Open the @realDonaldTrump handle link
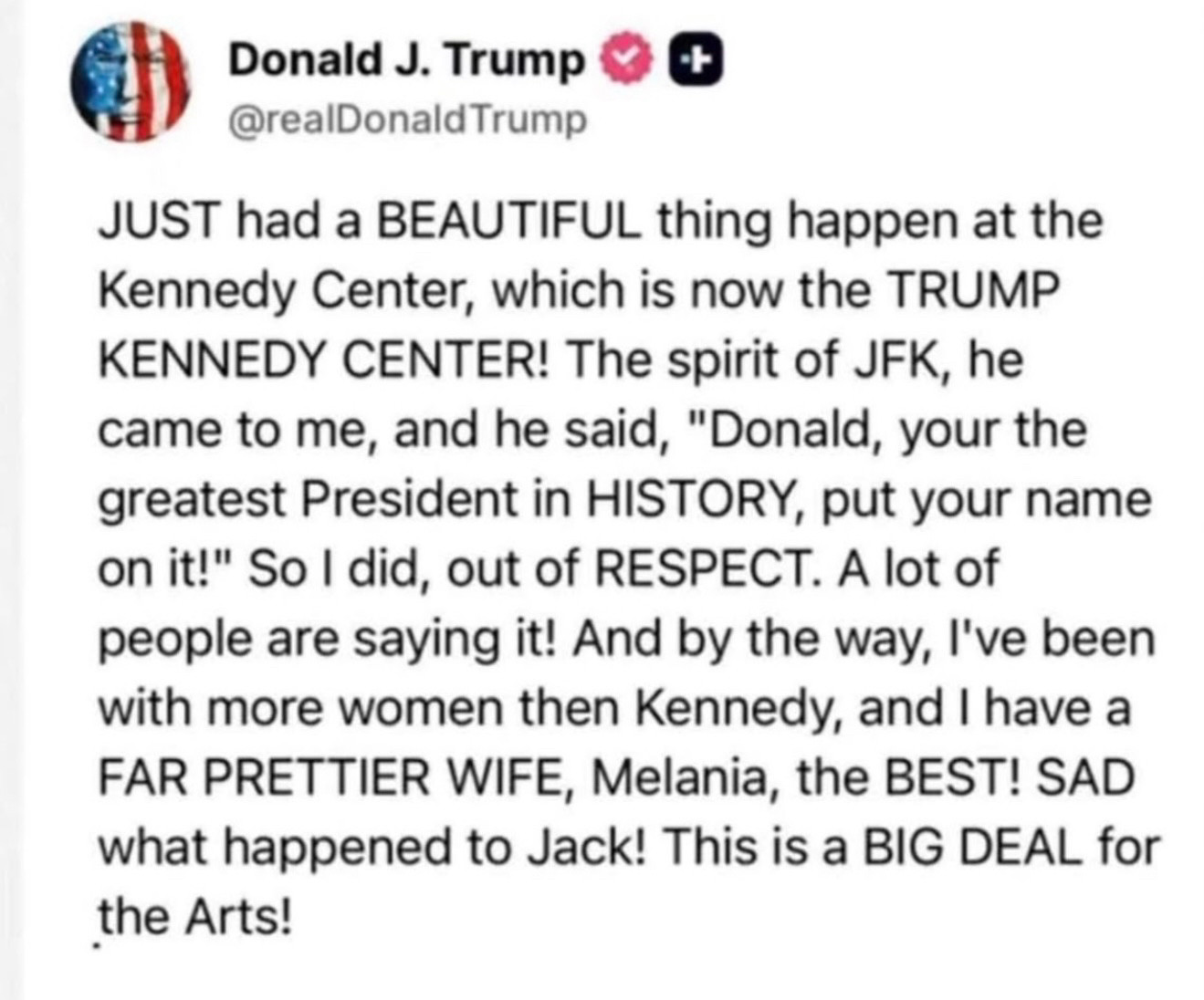 coord(407,120)
